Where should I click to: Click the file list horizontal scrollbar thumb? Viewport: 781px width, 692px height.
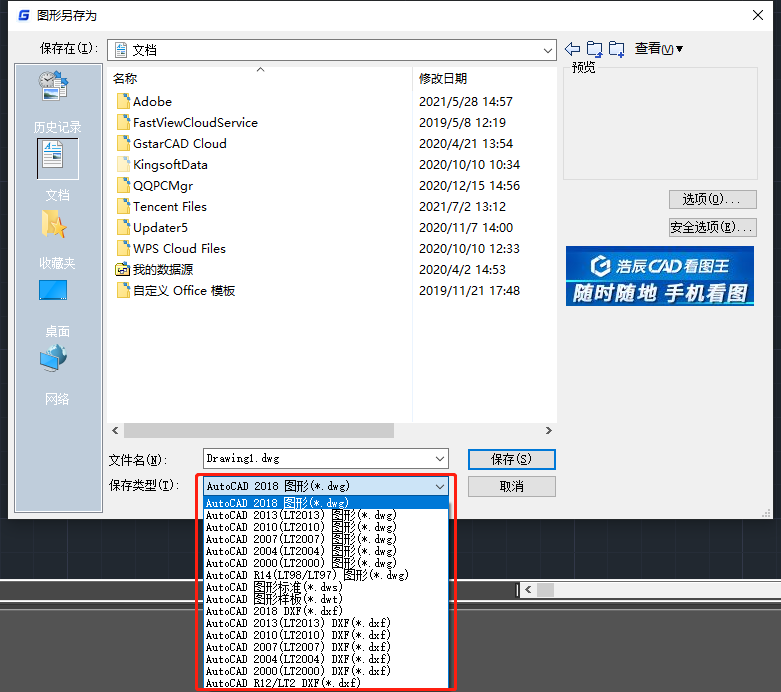click(259, 430)
